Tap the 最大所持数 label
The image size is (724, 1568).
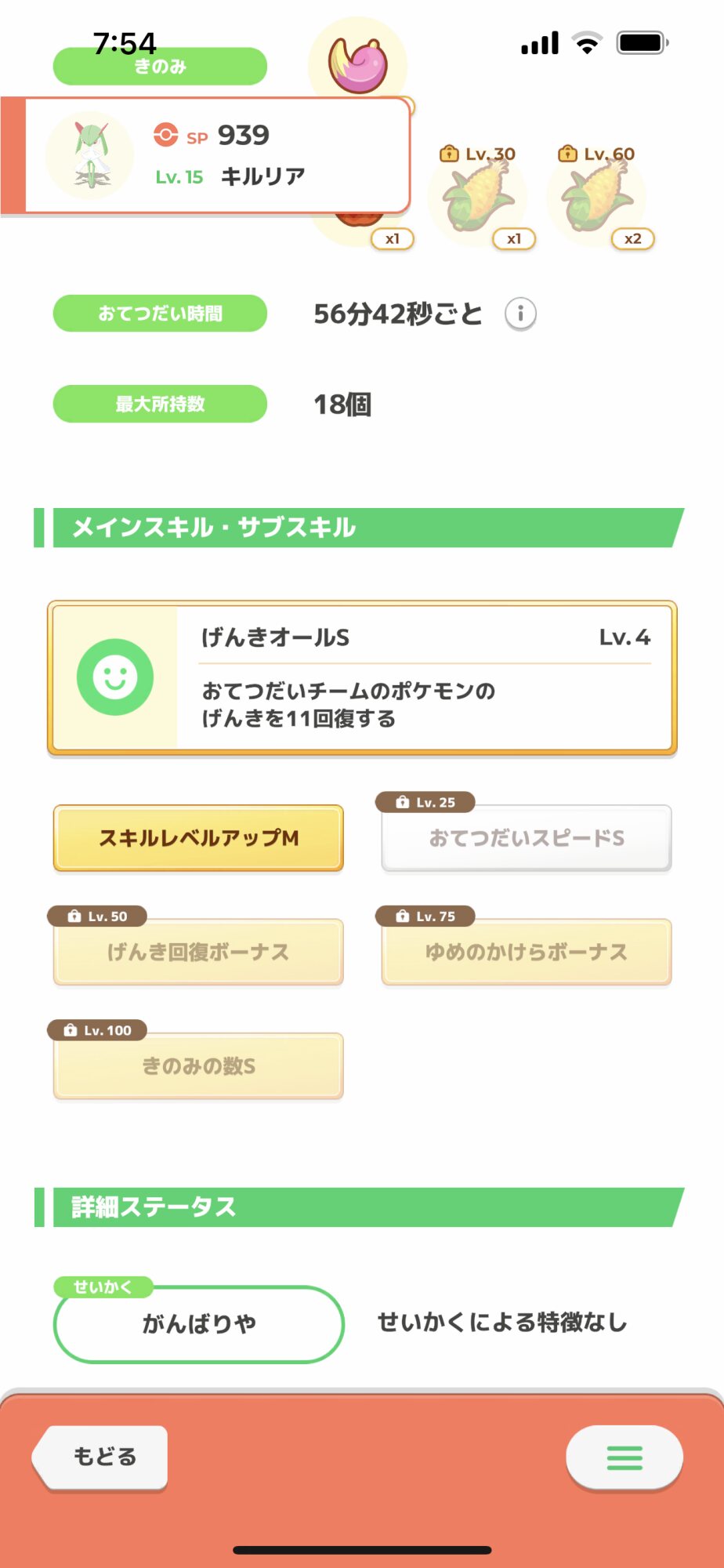click(x=160, y=404)
